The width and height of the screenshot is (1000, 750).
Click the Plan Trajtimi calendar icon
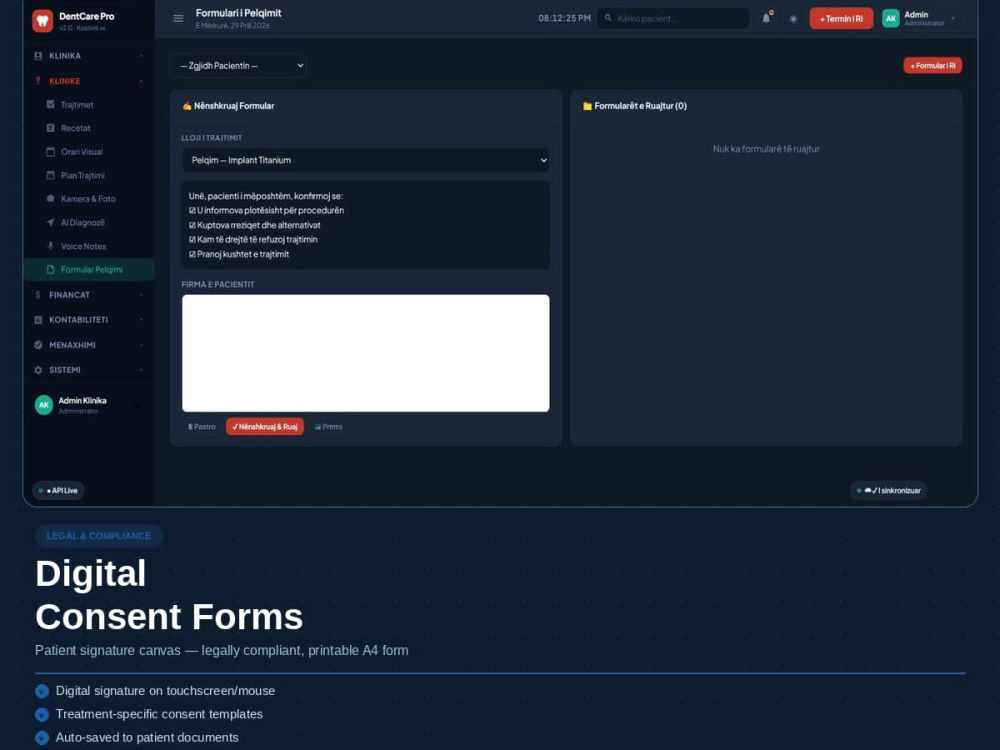pos(50,175)
